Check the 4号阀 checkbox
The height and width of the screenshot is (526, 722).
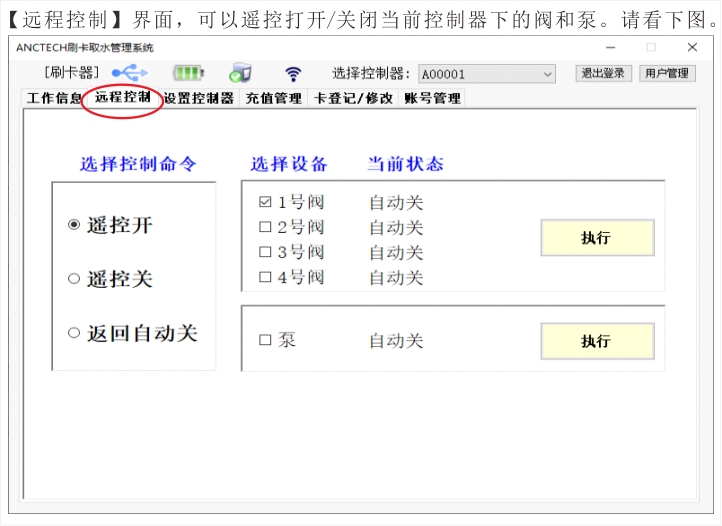click(x=265, y=277)
